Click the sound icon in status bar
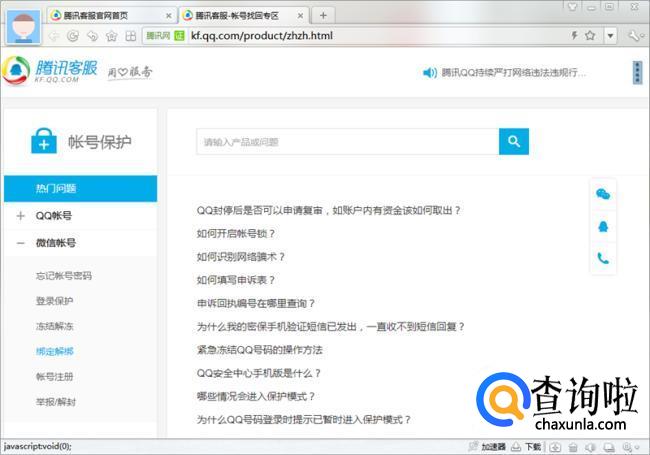Image resolution: width=650 pixels, height=455 pixels. pos(590,447)
